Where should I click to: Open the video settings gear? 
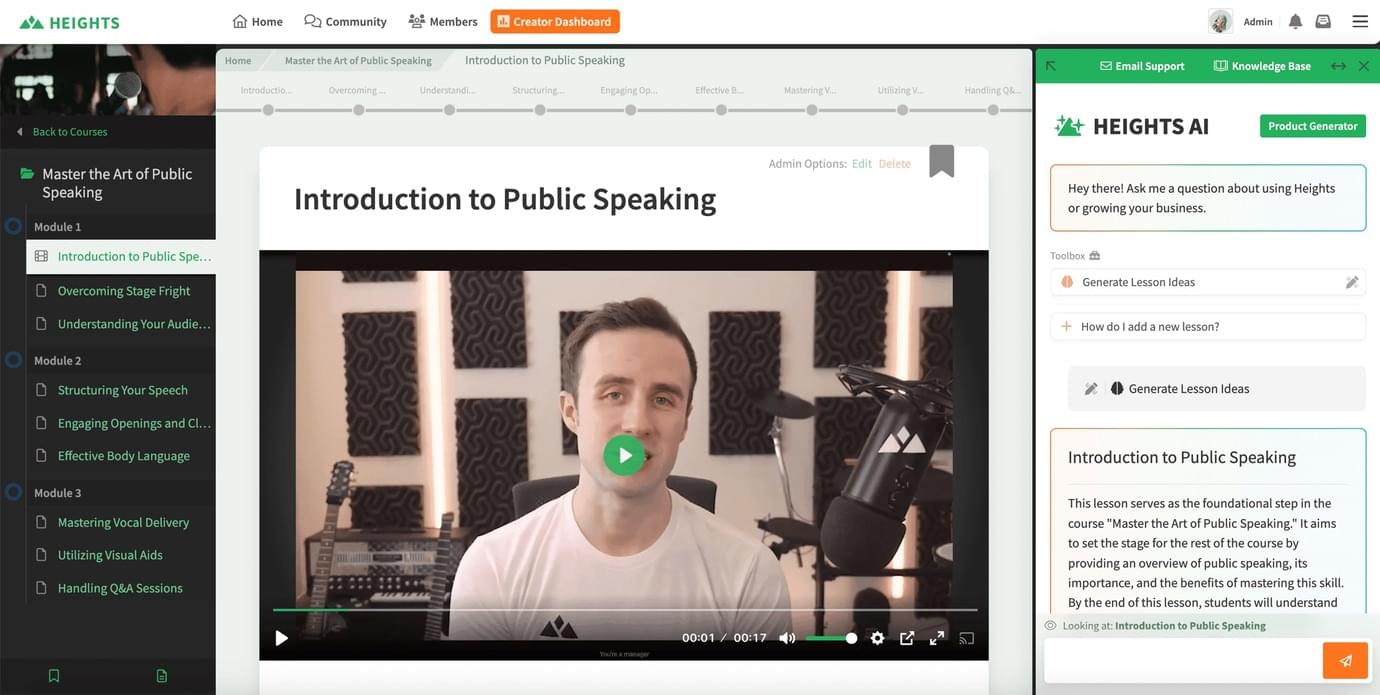[877, 638]
